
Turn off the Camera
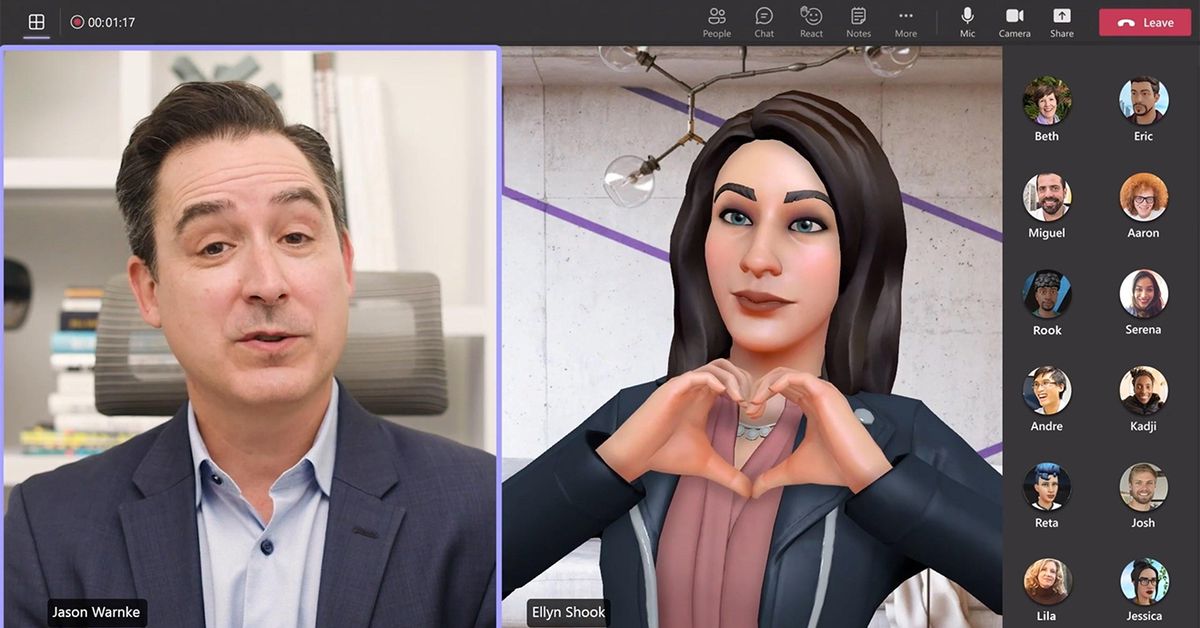click(1014, 22)
